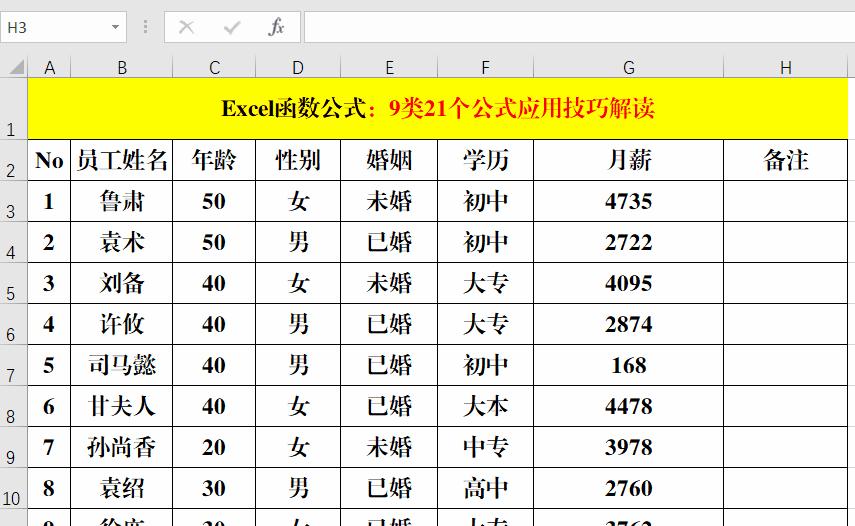Select column B header
Viewport: 855px width, 526px height.
[122, 68]
